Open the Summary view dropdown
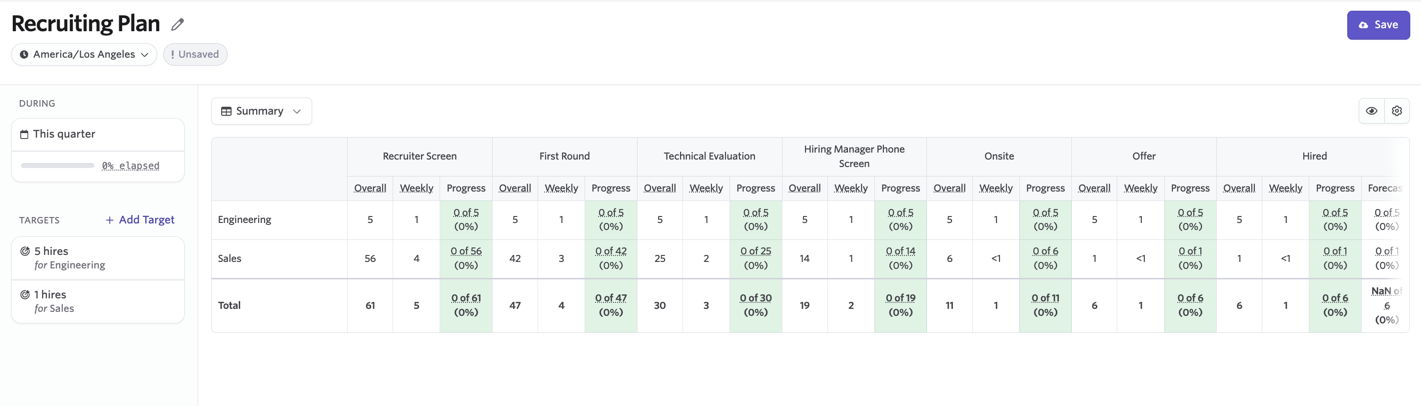Viewport: 1421px width, 406px height. pos(261,111)
